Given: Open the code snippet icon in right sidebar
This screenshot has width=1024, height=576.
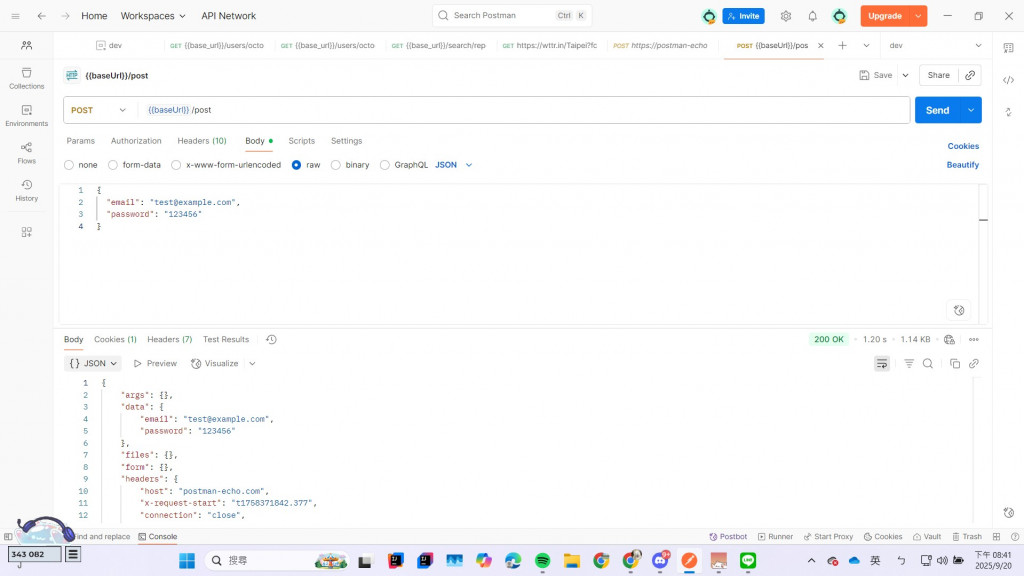Looking at the screenshot, I should (x=1008, y=80).
